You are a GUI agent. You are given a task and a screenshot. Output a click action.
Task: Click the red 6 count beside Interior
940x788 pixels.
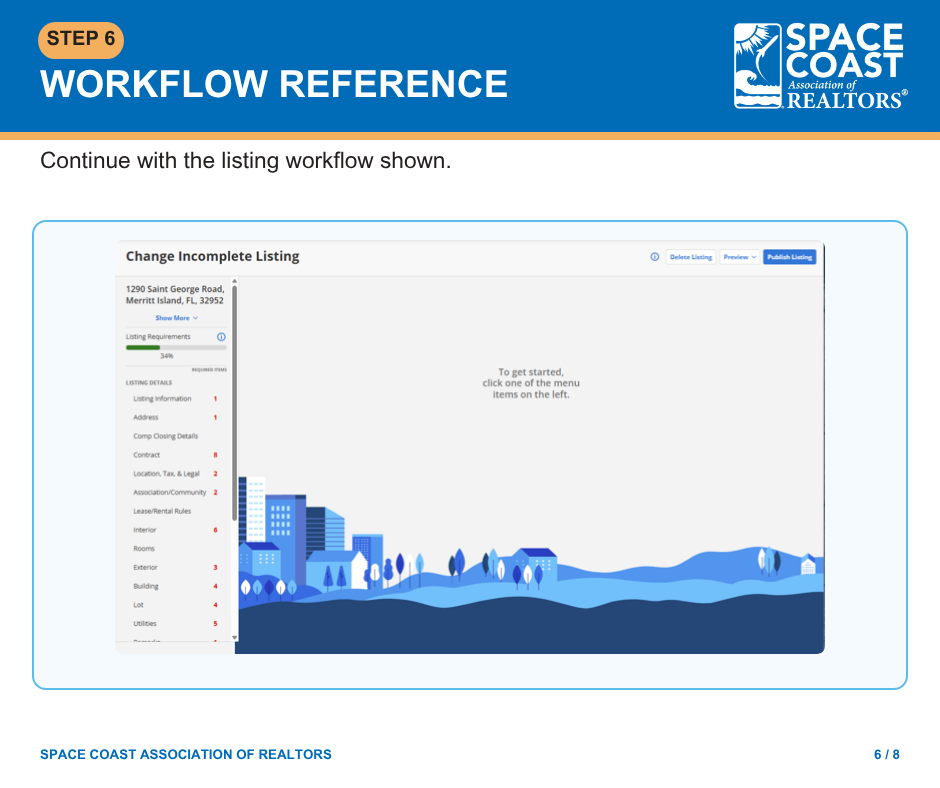[215, 530]
